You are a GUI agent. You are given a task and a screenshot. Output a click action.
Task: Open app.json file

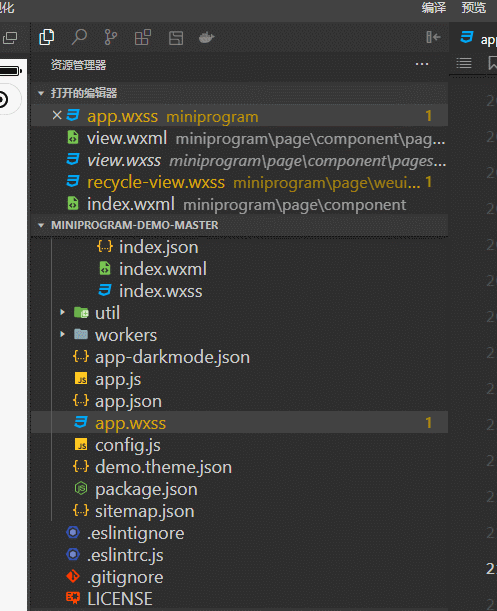tap(239, 401)
